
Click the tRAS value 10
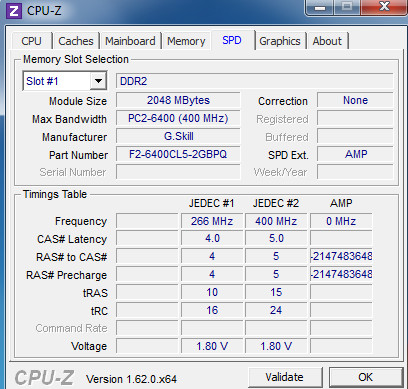pyautogui.click(x=212, y=292)
